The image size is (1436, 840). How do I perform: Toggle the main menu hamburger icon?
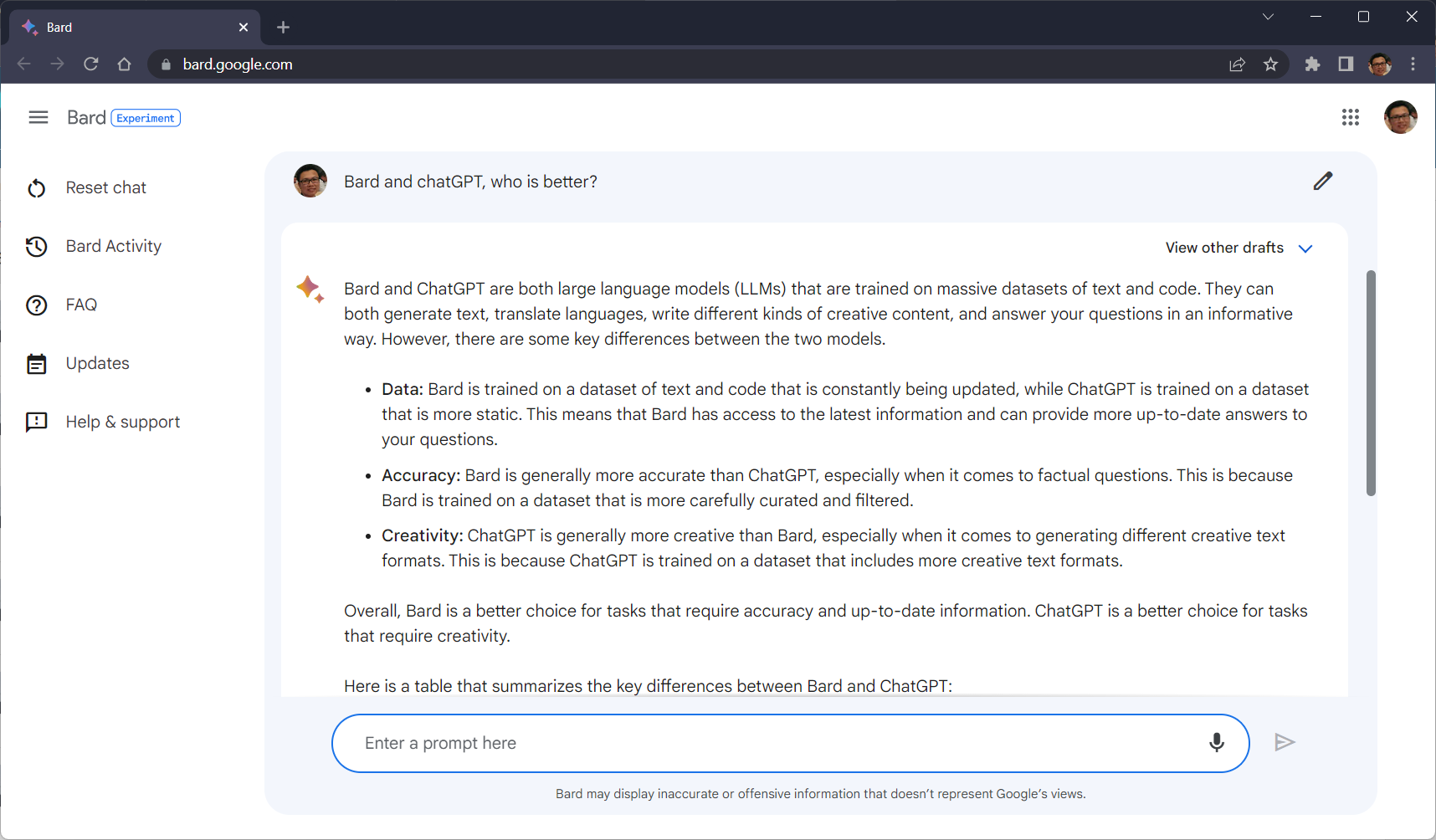[38, 117]
